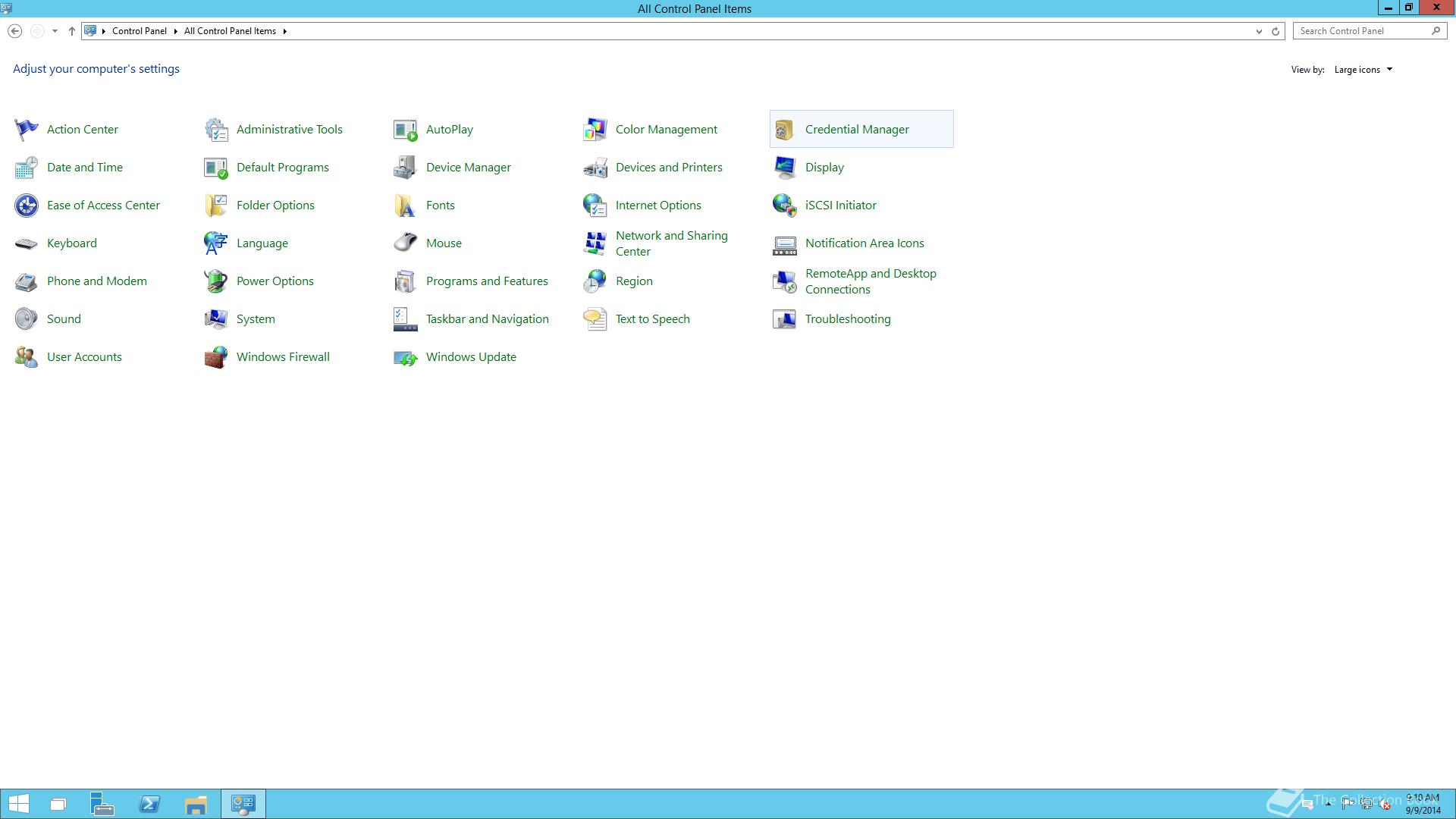
Task: Open the Keyboard icon
Action: [26, 243]
